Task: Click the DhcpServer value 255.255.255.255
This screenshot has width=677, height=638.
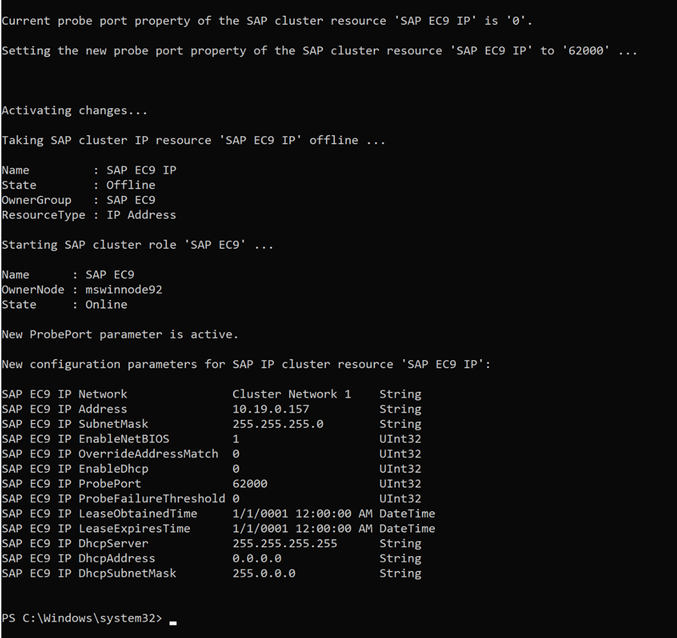Action: click(284, 543)
